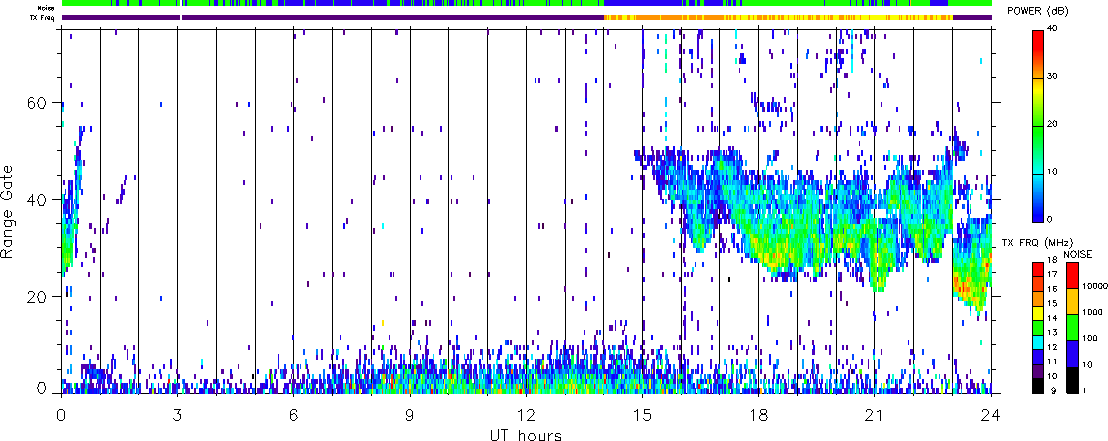This screenshot has width=1108, height=441.
Task: Click the x-axis tick label "3"
Action: (x=177, y=414)
